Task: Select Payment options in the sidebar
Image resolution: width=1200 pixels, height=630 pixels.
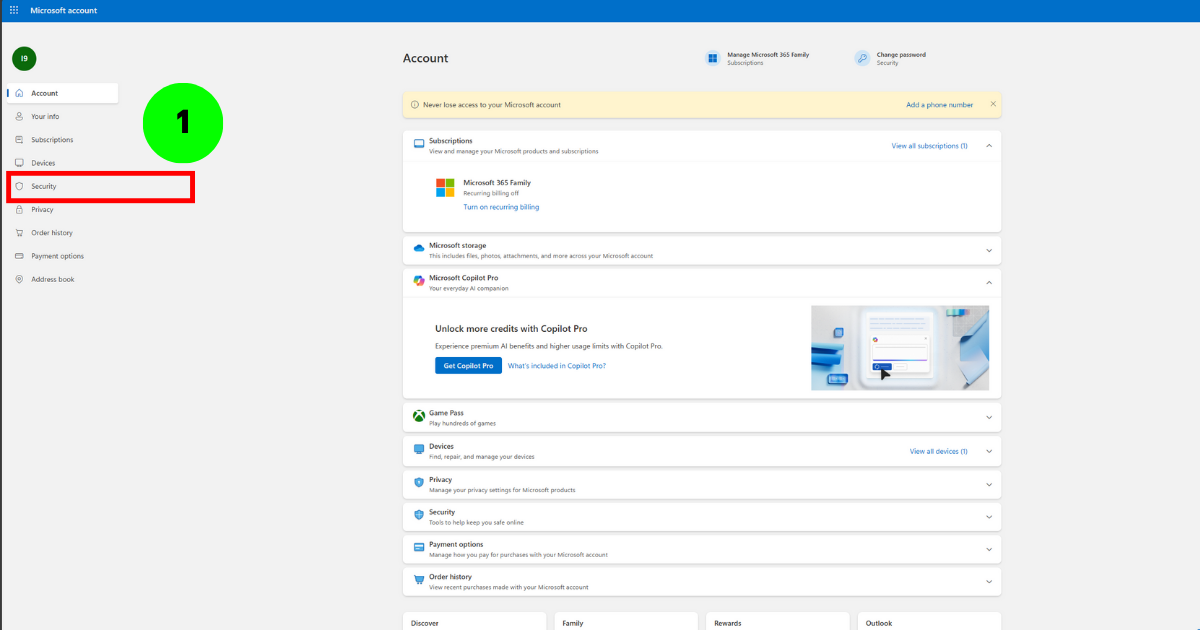Action: pos(57,256)
